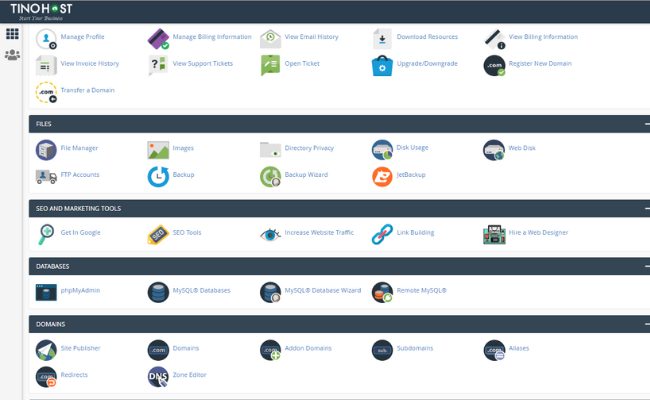This screenshot has width=650, height=400.
Task: Click the Subdomains icon
Action: click(x=382, y=350)
